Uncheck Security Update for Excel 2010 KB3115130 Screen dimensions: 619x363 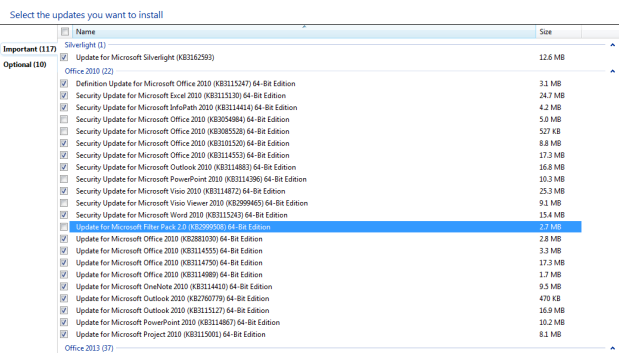pos(64,95)
